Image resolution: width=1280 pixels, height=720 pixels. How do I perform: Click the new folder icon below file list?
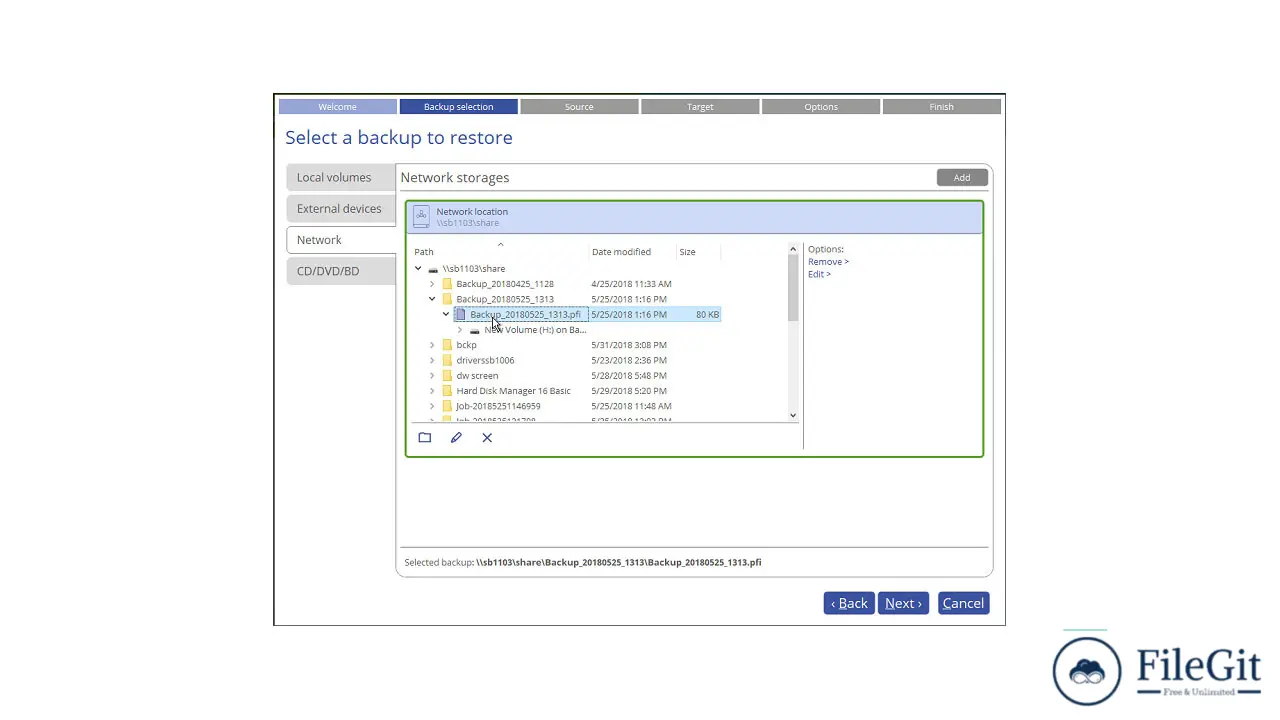(425, 438)
